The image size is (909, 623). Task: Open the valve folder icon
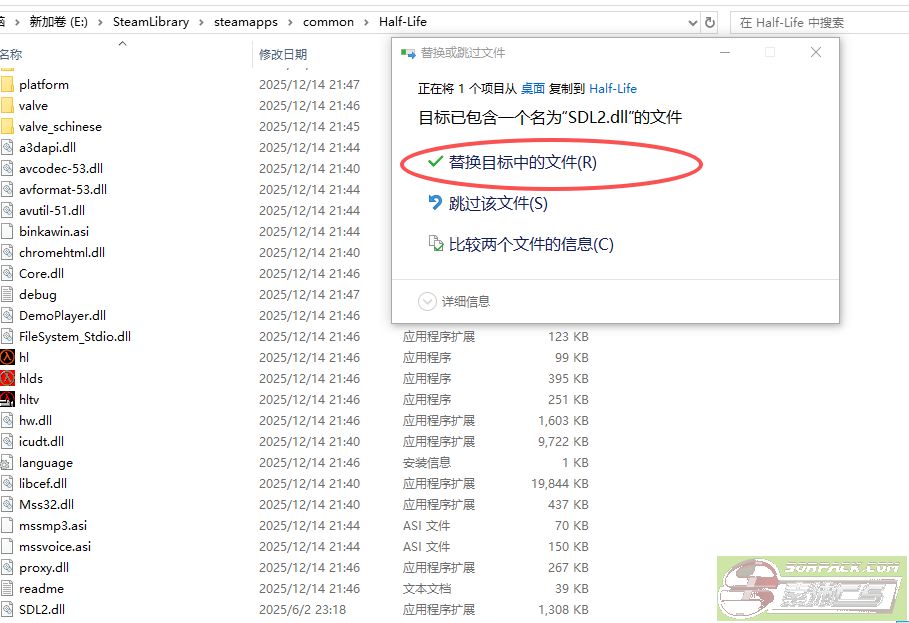9,105
